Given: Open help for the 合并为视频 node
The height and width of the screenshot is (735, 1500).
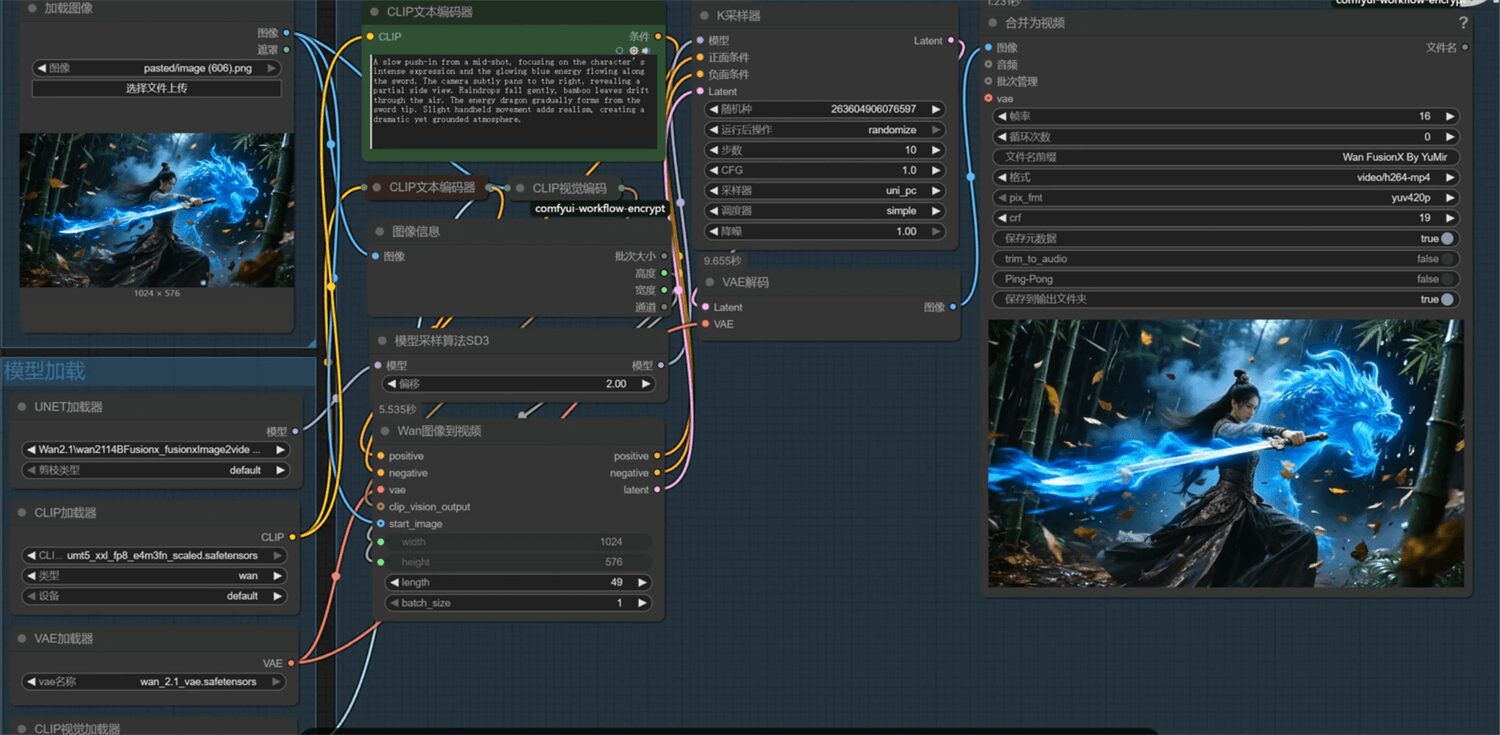Looking at the screenshot, I should [x=1463, y=23].
